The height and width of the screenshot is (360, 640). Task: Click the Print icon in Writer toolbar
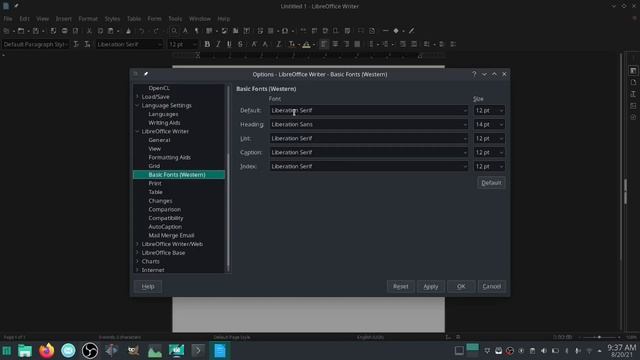[x=64, y=31]
